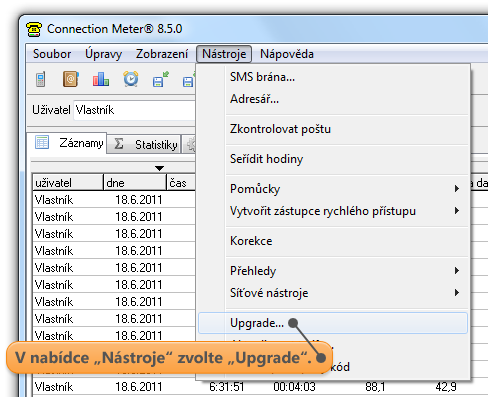The width and height of the screenshot is (488, 397).
Task: Open the Úpravy menu
Action: [x=103, y=54]
